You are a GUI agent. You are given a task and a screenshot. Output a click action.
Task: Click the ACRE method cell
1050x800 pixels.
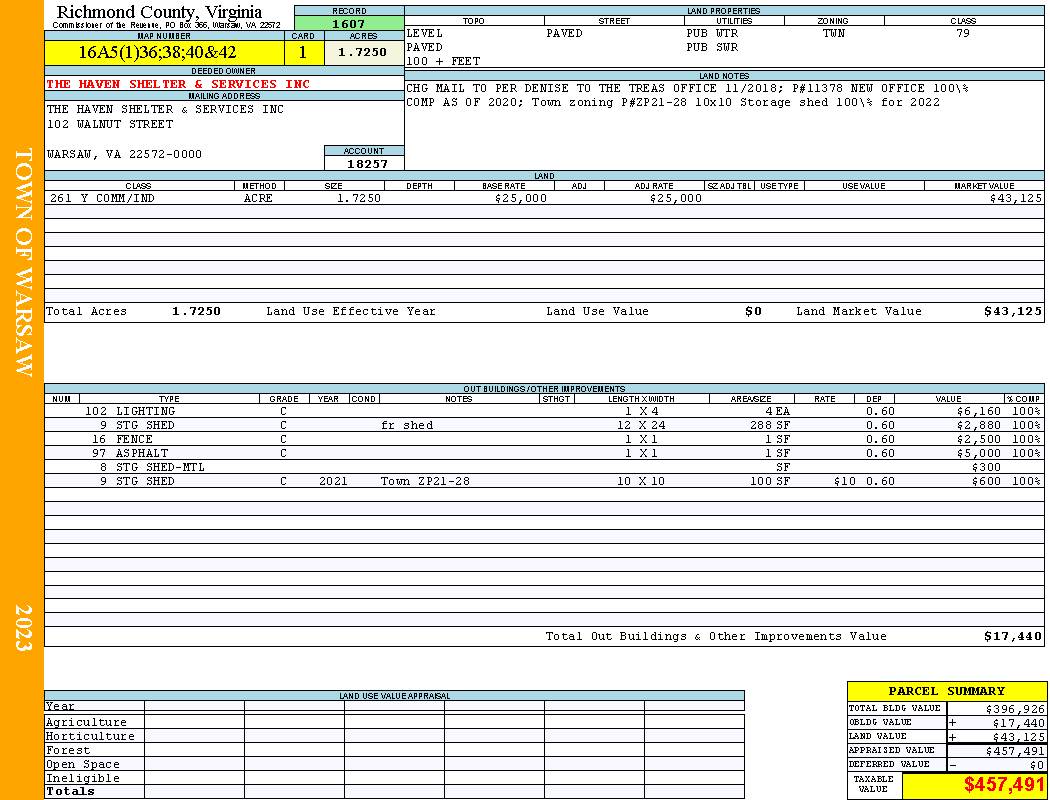click(x=258, y=198)
